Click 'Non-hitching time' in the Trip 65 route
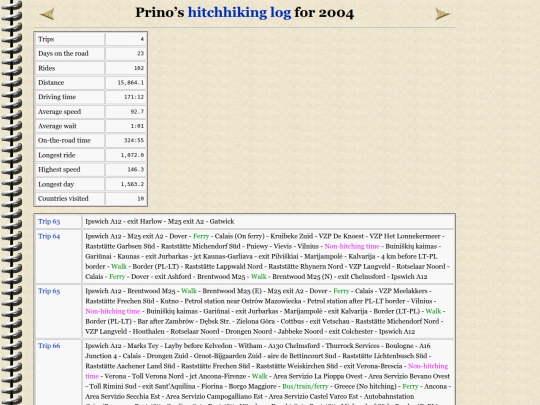 113,311
